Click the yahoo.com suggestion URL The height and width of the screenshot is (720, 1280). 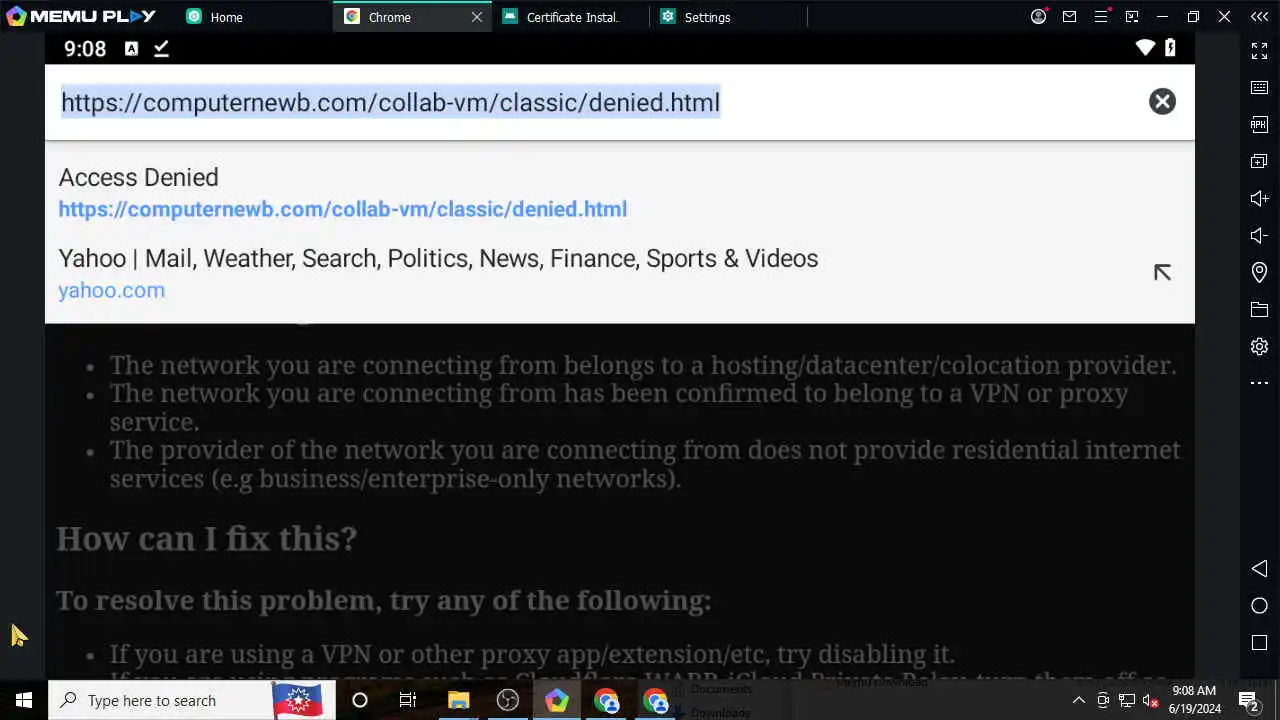point(111,290)
